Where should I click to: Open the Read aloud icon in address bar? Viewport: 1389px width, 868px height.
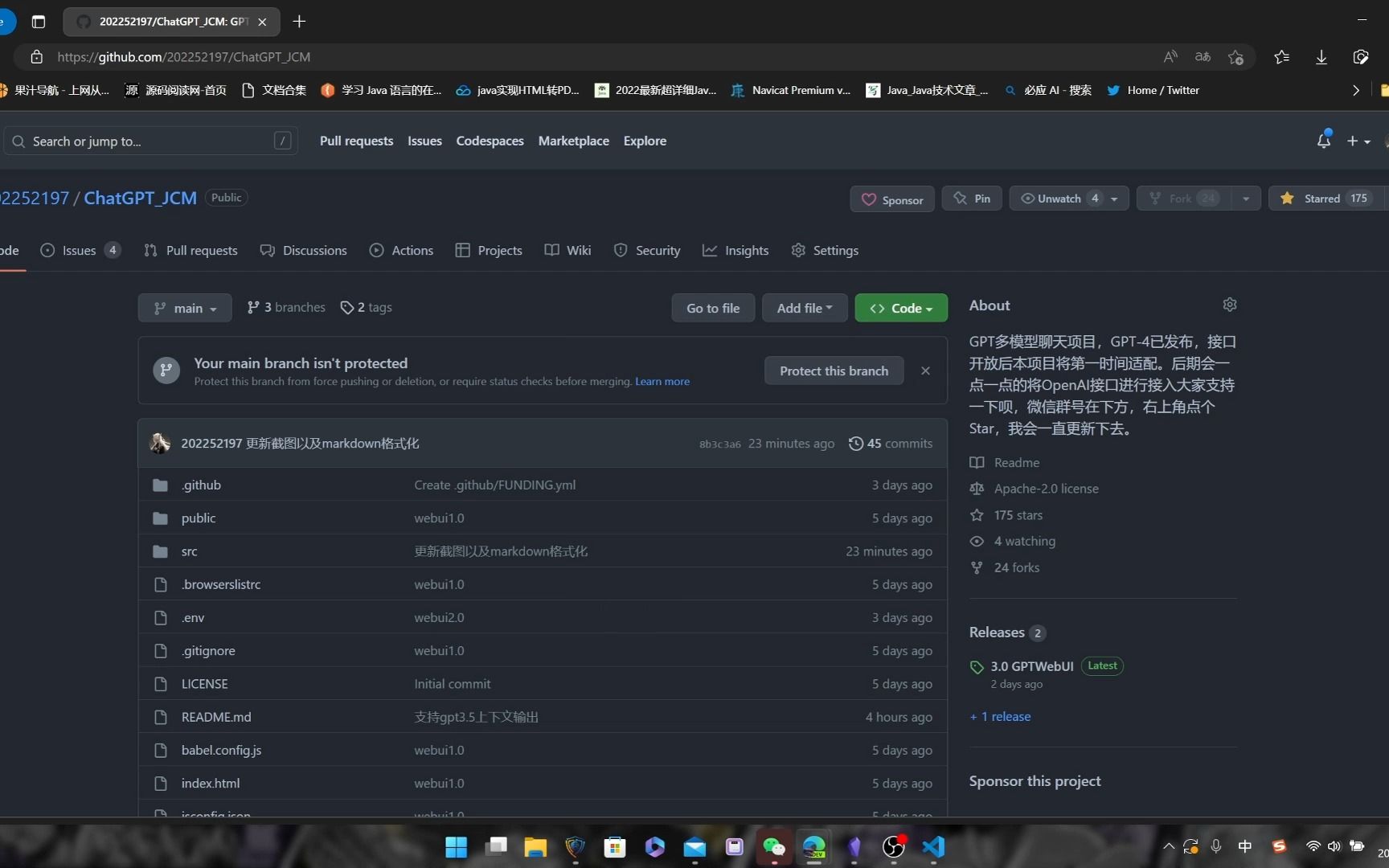pos(1170,56)
